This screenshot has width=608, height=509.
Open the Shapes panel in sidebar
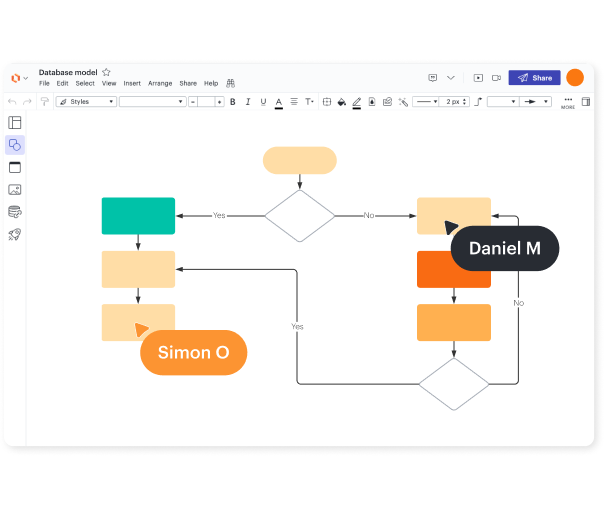coord(15,145)
